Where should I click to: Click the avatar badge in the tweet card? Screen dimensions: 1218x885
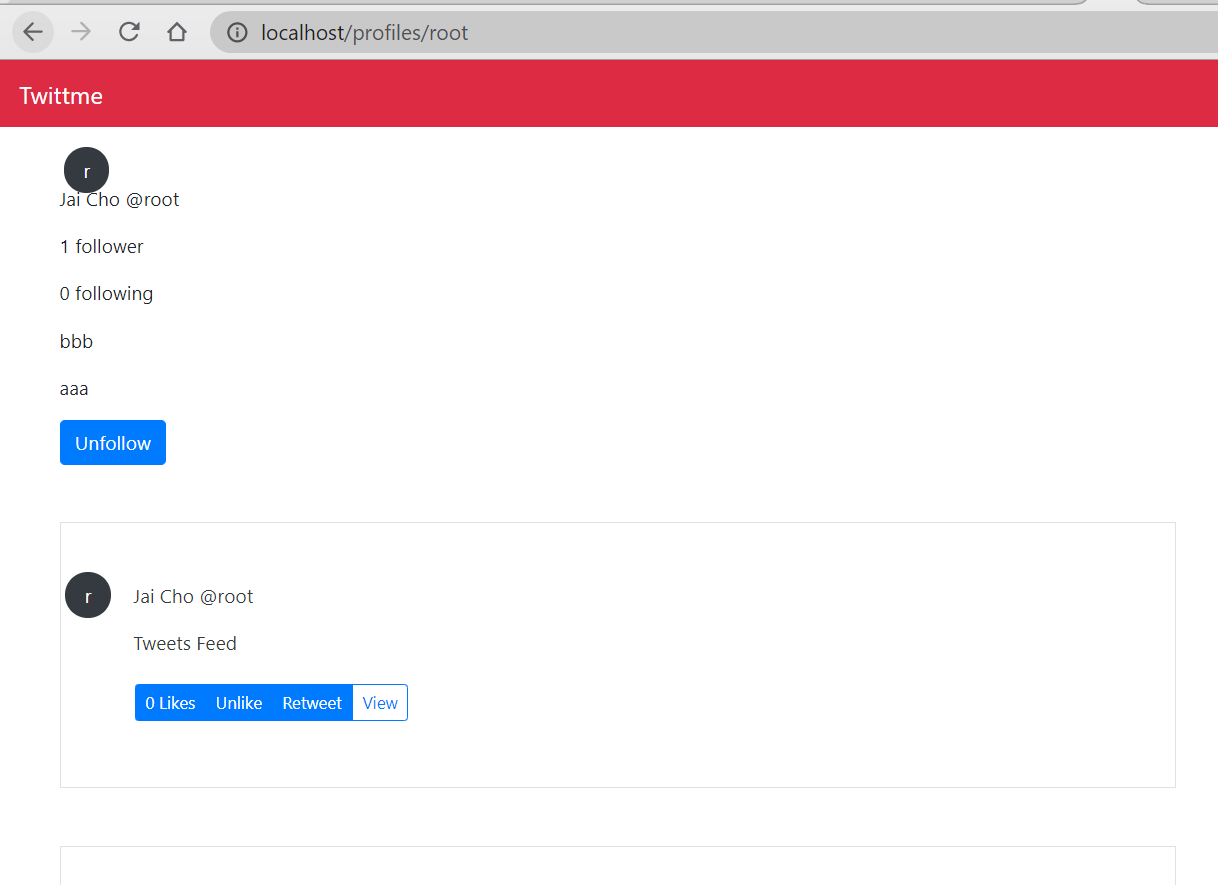[88, 595]
